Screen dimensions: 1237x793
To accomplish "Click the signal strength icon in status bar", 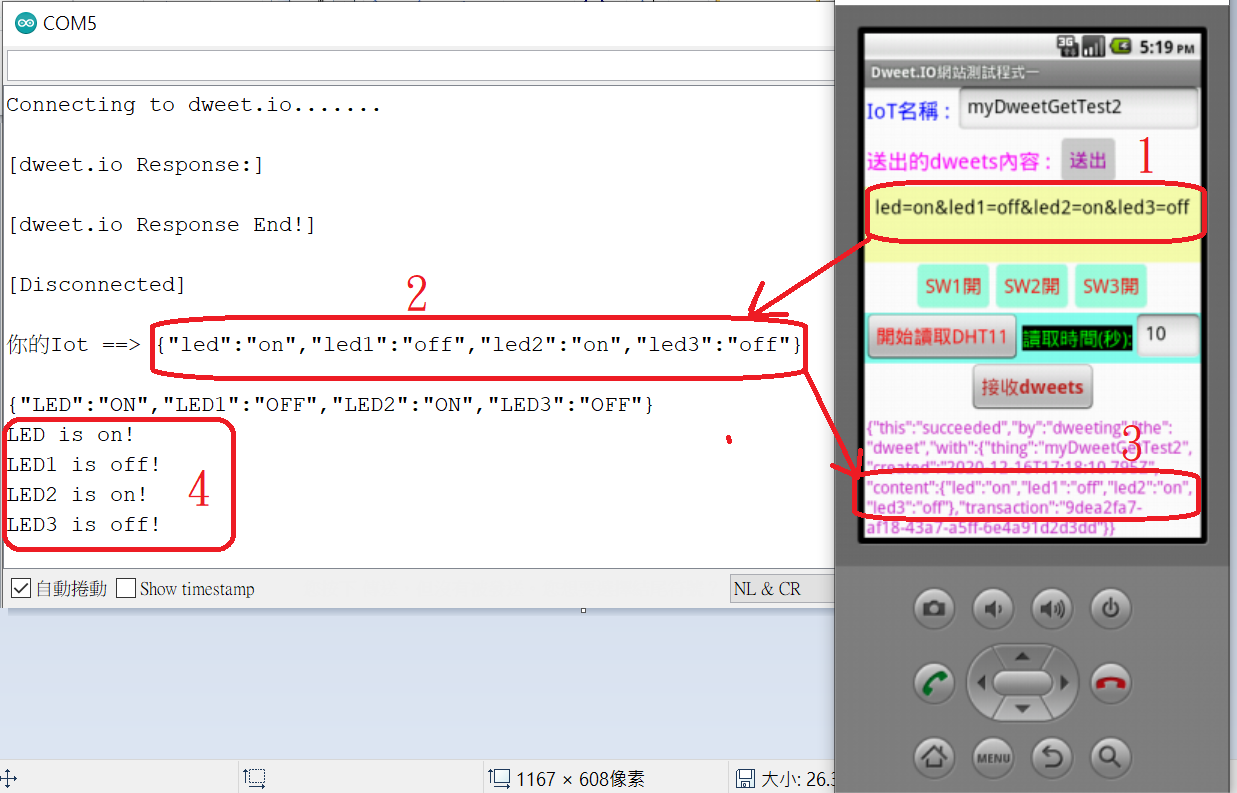I will tap(1093, 45).
